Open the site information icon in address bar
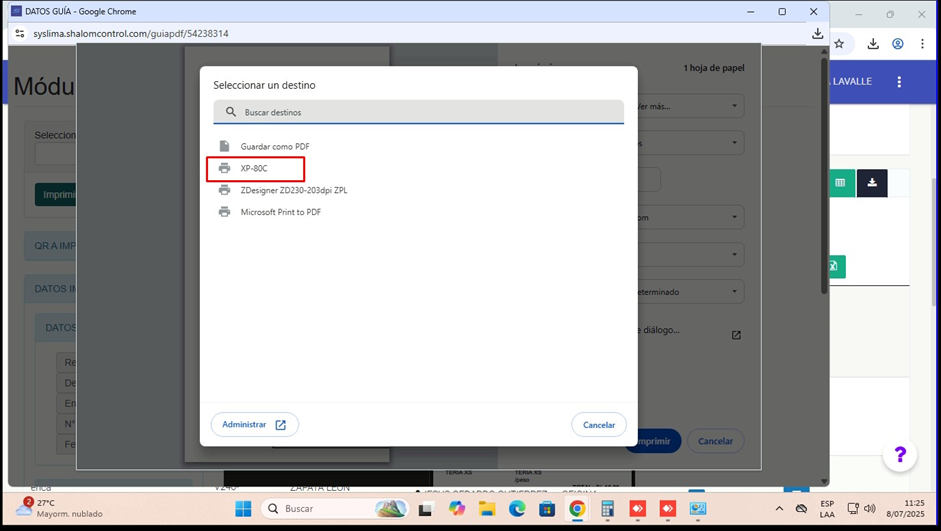 (20, 34)
